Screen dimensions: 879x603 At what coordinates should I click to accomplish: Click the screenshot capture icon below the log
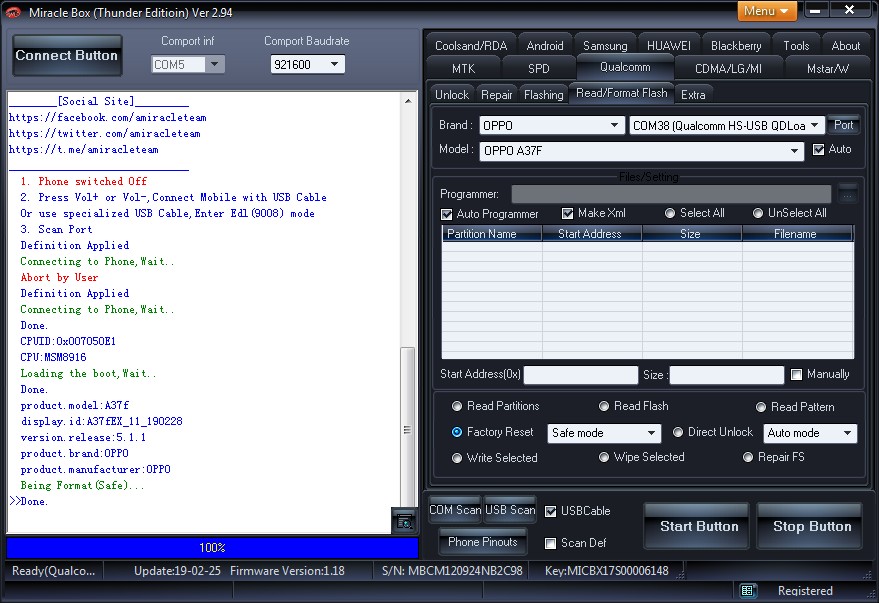(404, 522)
